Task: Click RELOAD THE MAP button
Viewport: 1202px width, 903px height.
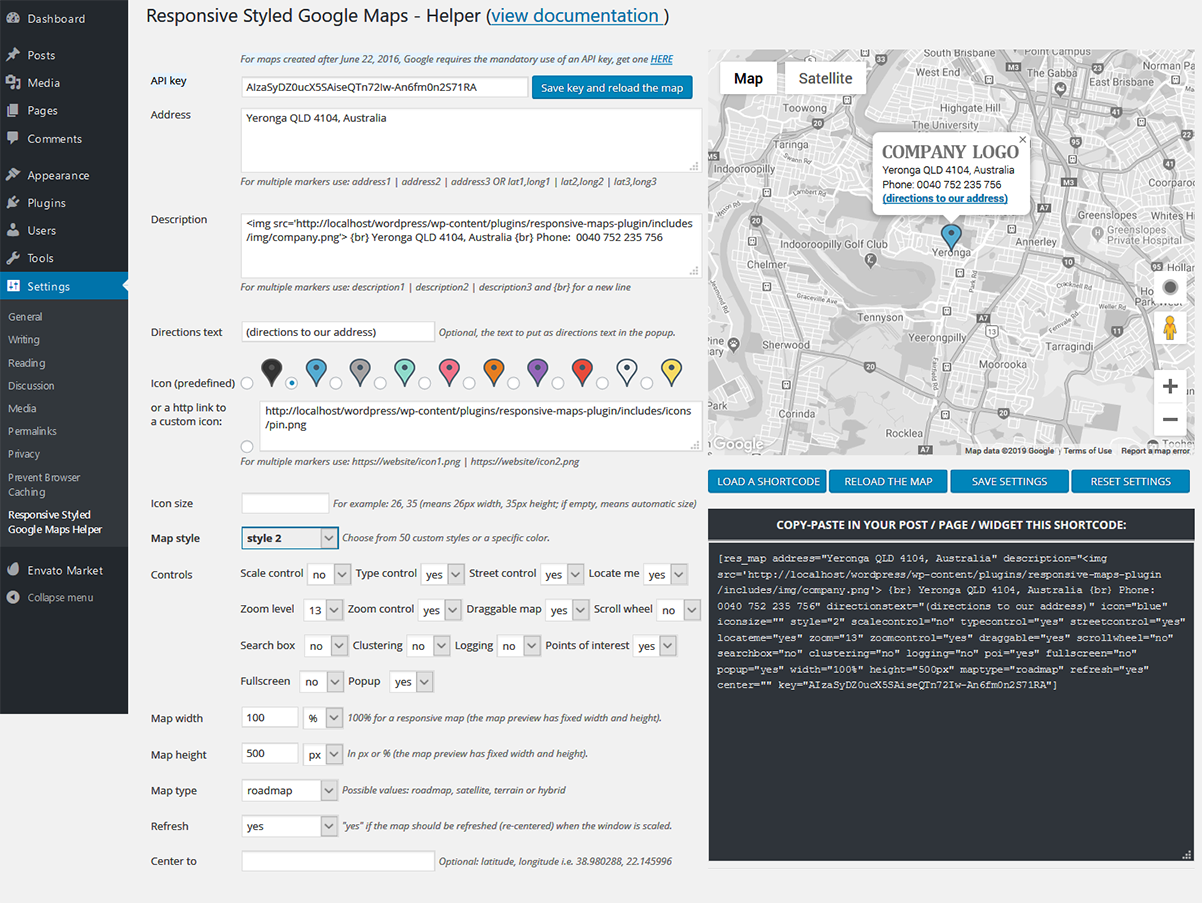Action: (x=888, y=481)
